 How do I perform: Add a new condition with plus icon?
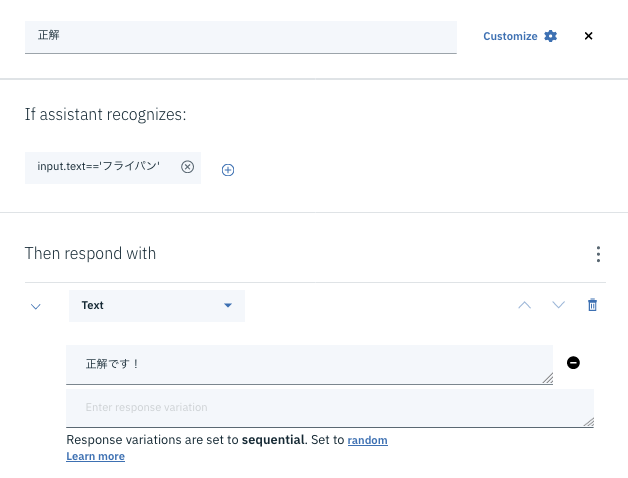pyautogui.click(x=228, y=170)
